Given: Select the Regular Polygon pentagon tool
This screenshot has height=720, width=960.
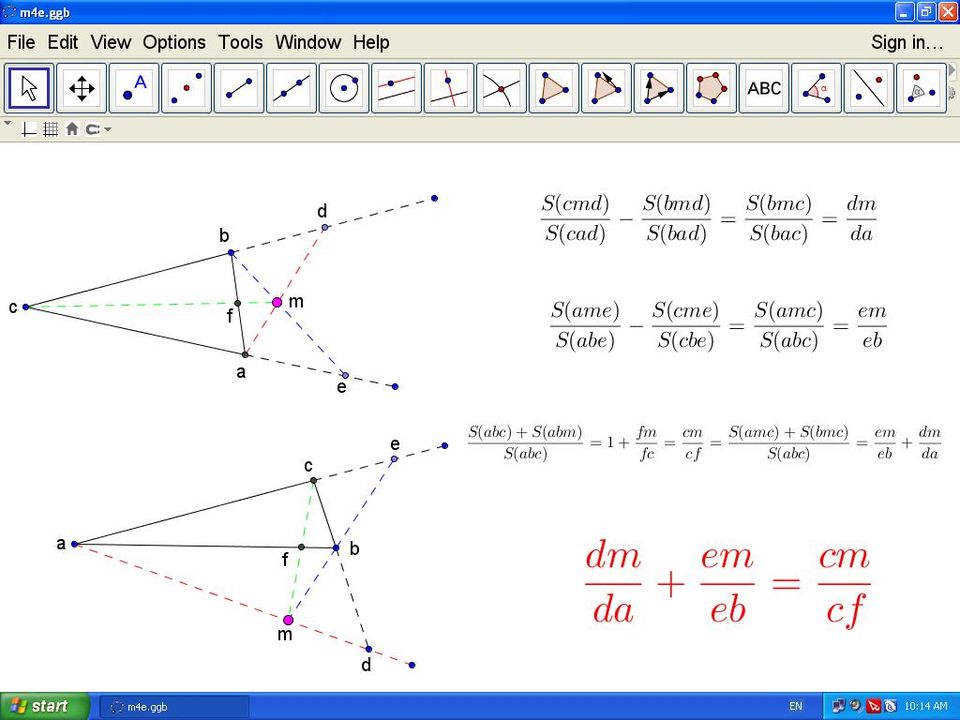Looking at the screenshot, I should tap(711, 89).
